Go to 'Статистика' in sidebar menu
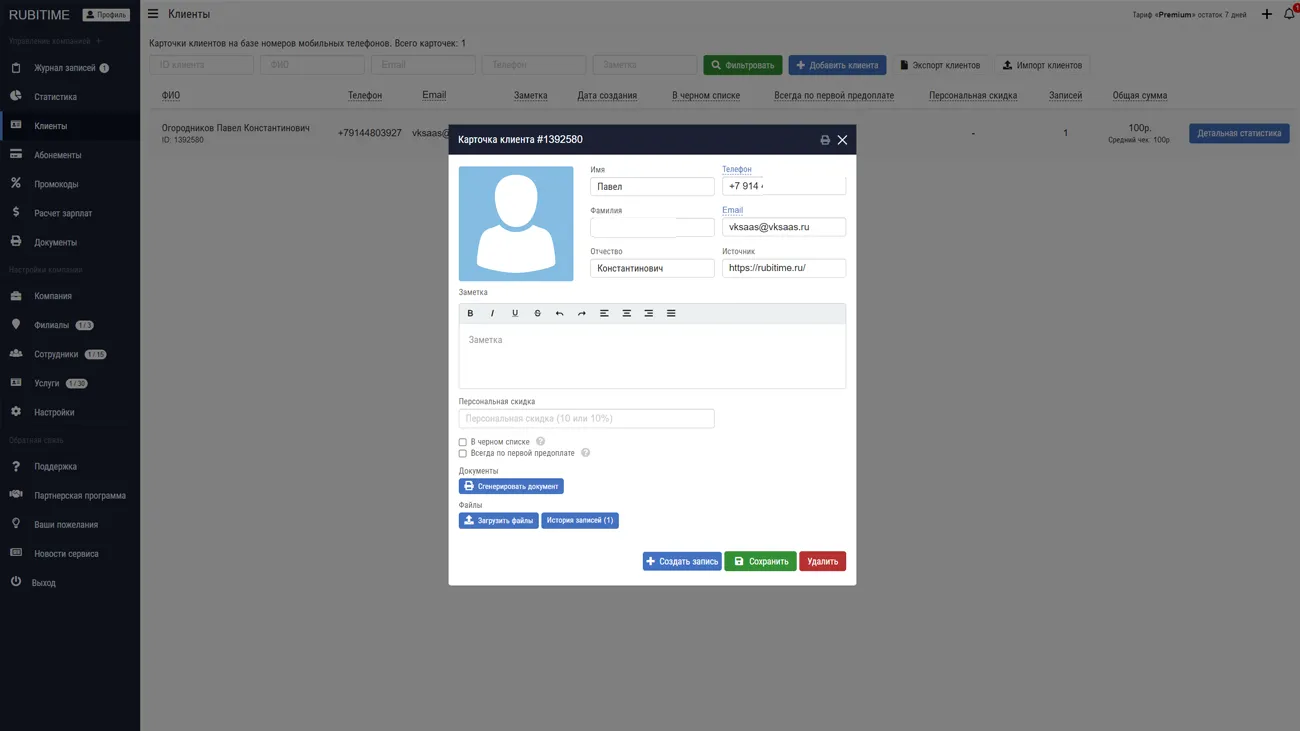Screen dimensions: 1300x731 coord(55,97)
